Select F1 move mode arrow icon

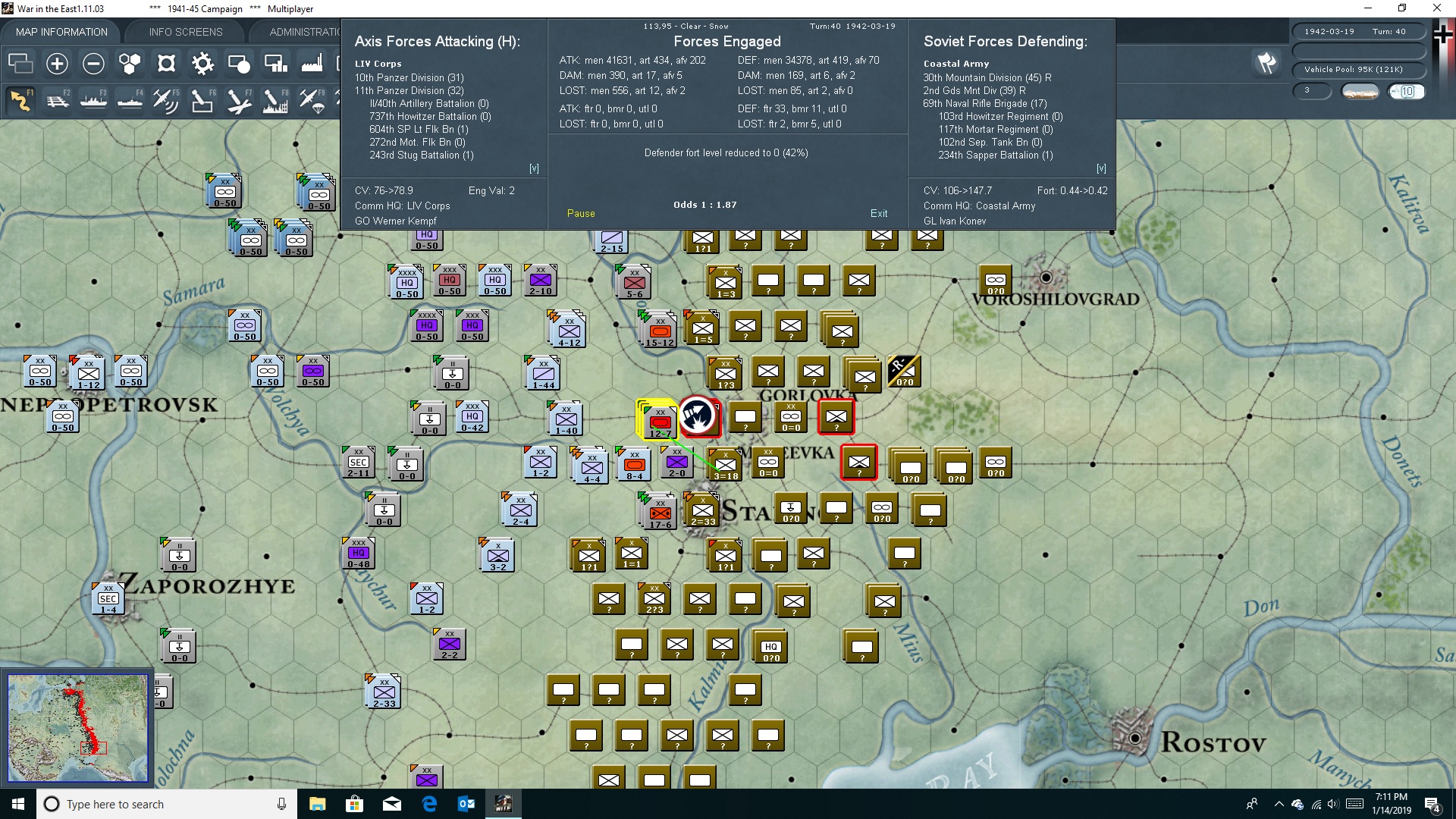click(20, 100)
